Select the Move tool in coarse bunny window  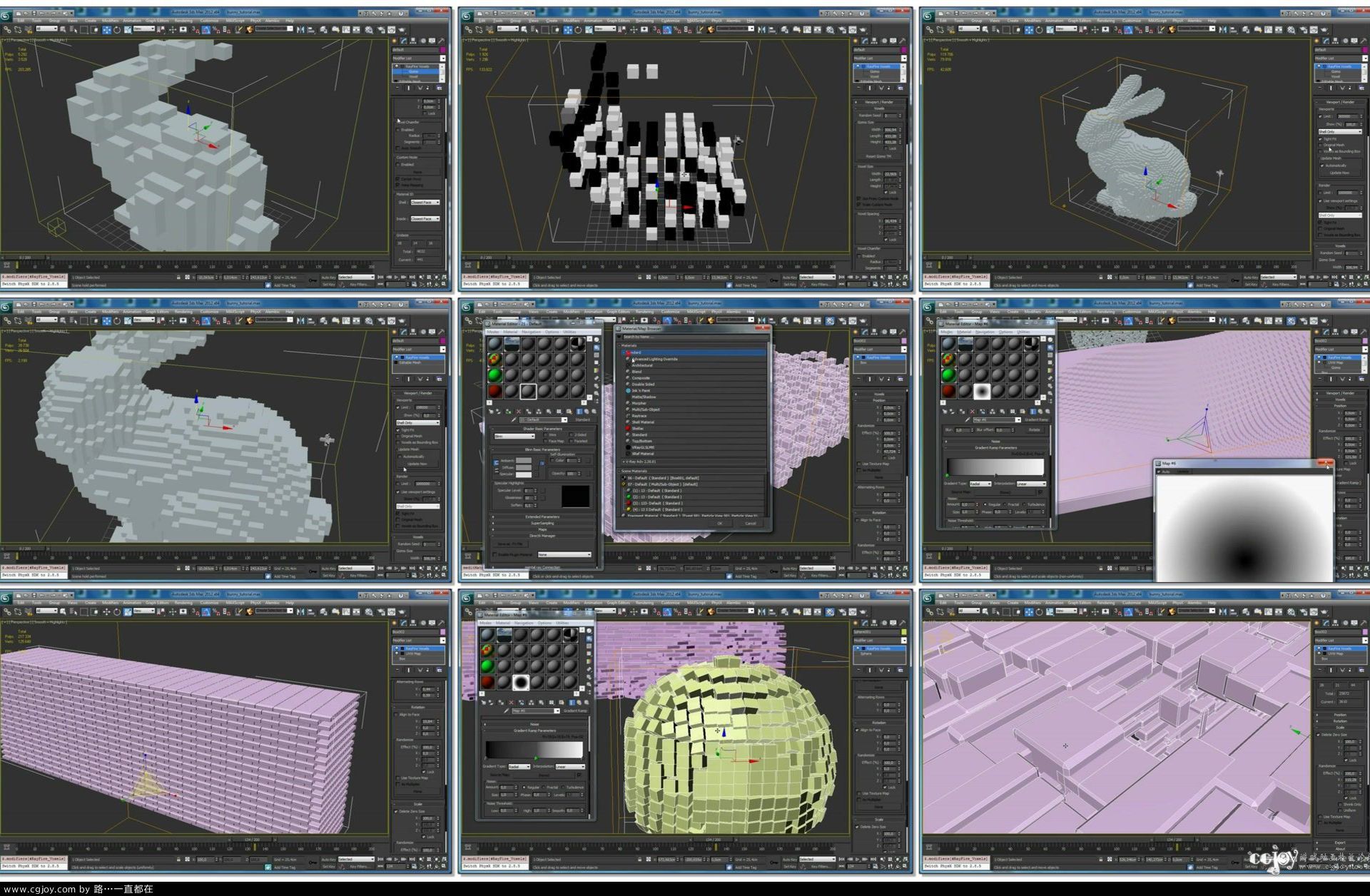[x=107, y=30]
